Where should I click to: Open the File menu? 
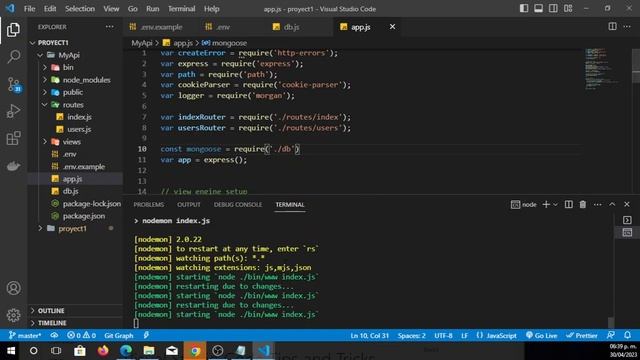tap(29, 9)
